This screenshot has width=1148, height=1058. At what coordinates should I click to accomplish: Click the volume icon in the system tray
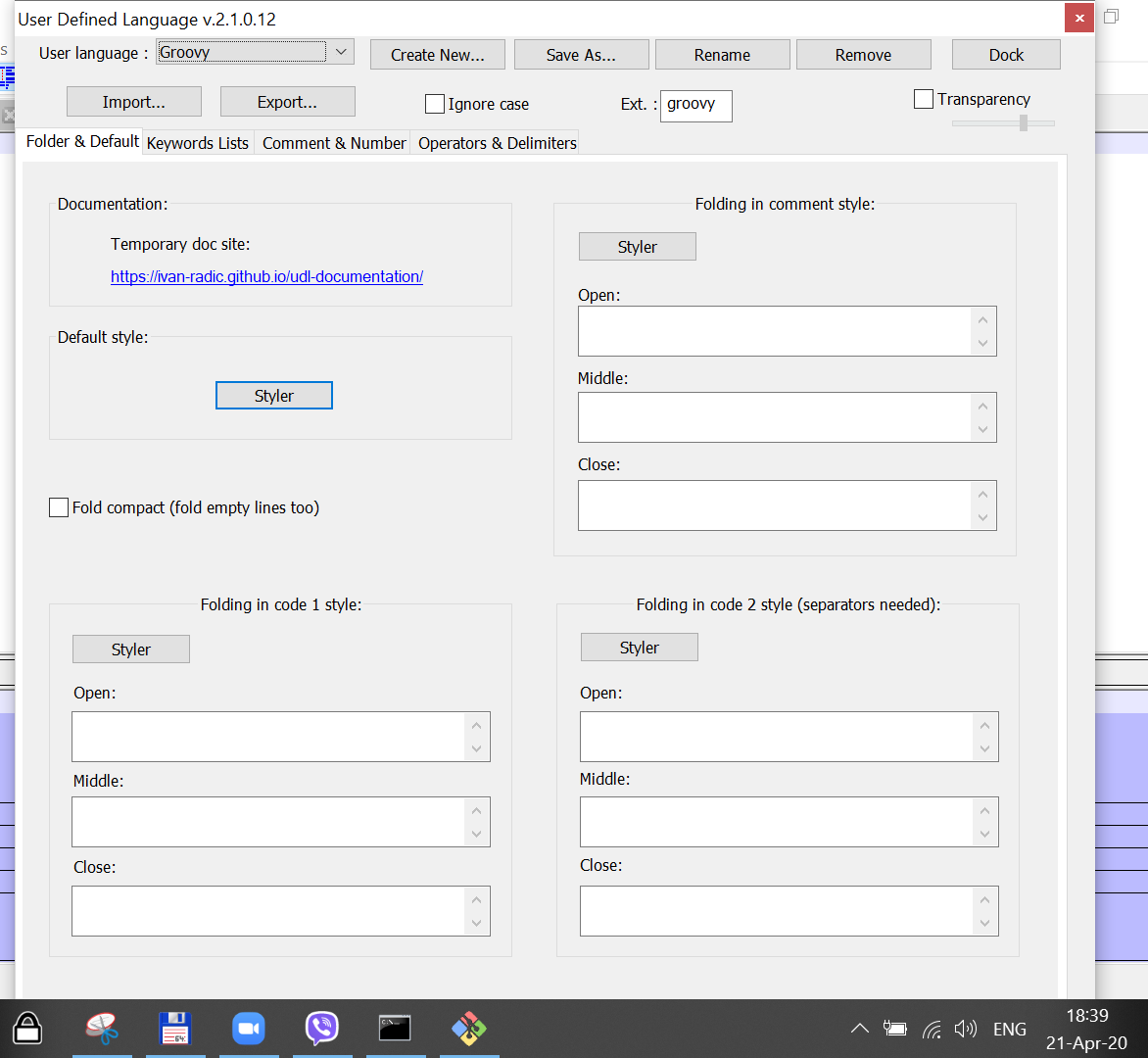966,1028
